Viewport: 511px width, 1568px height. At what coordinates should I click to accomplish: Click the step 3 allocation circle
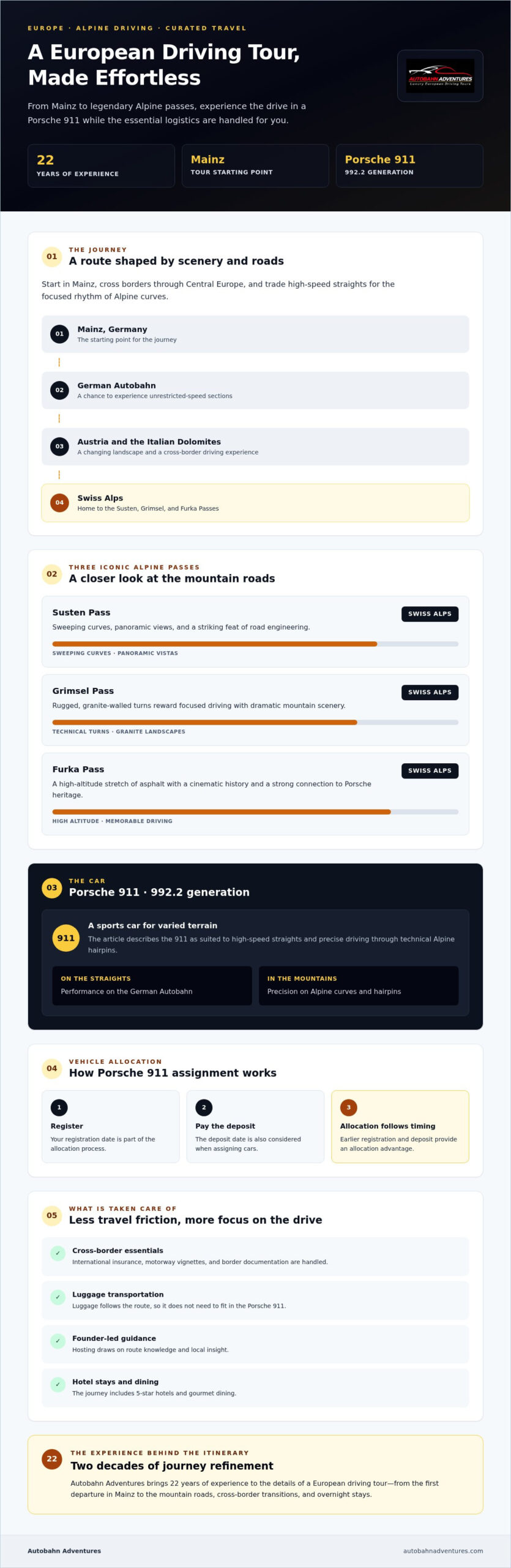[x=349, y=1107]
